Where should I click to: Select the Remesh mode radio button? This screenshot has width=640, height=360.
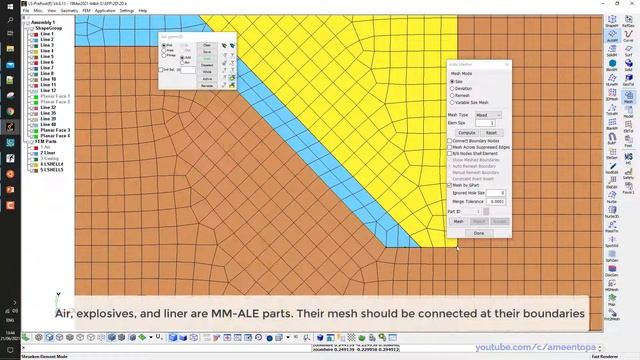click(452, 96)
